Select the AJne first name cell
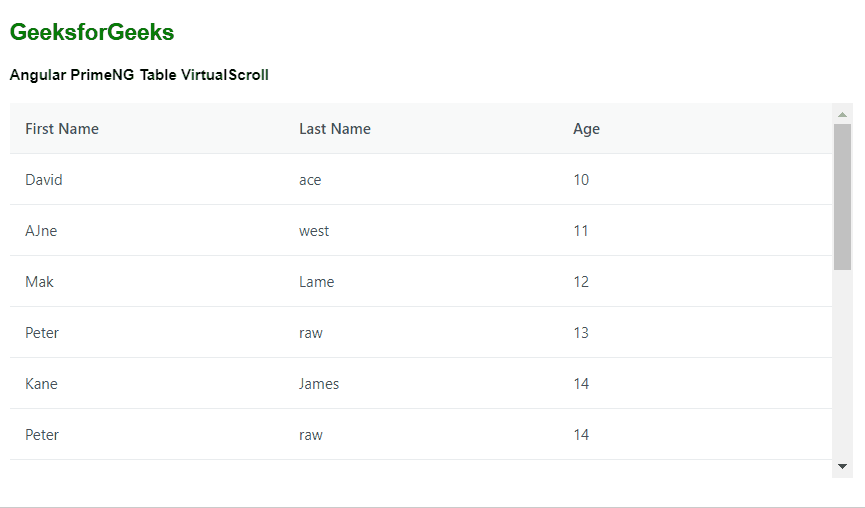The width and height of the screenshot is (865, 508). click(x=41, y=231)
